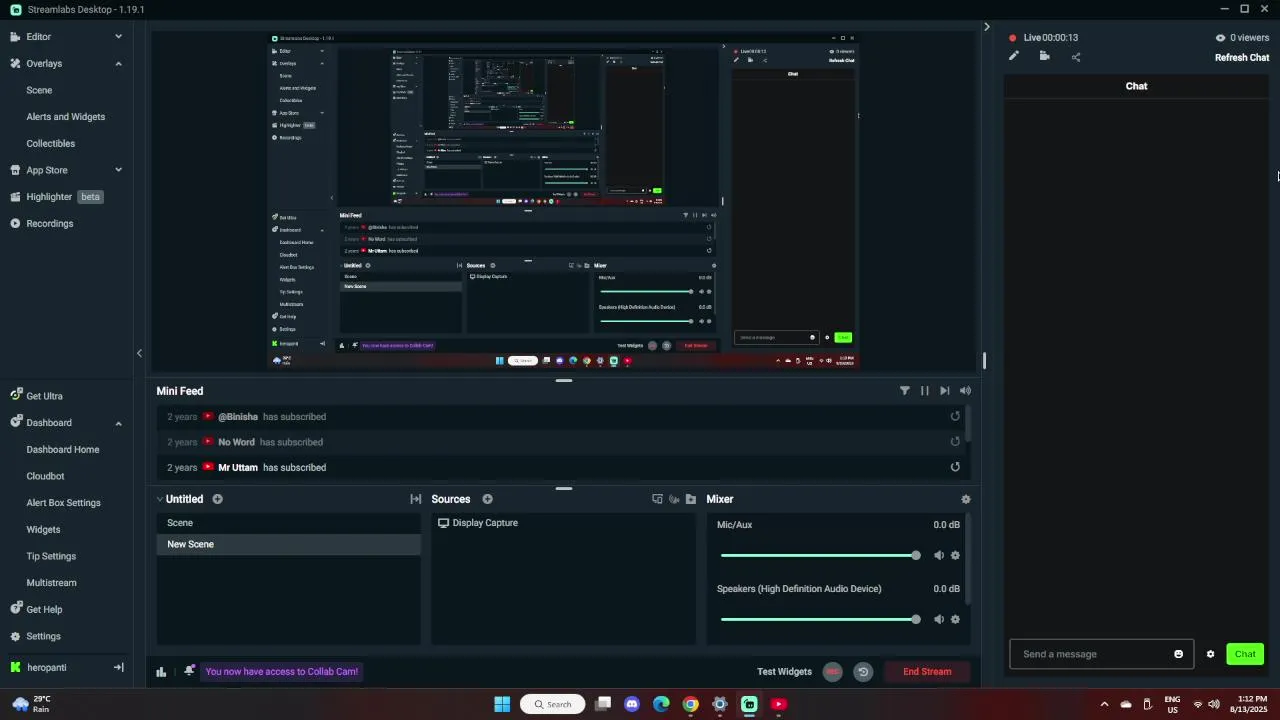Expand the Editor dropdown chevron
Image resolution: width=1280 pixels, height=720 pixels.
point(118,37)
